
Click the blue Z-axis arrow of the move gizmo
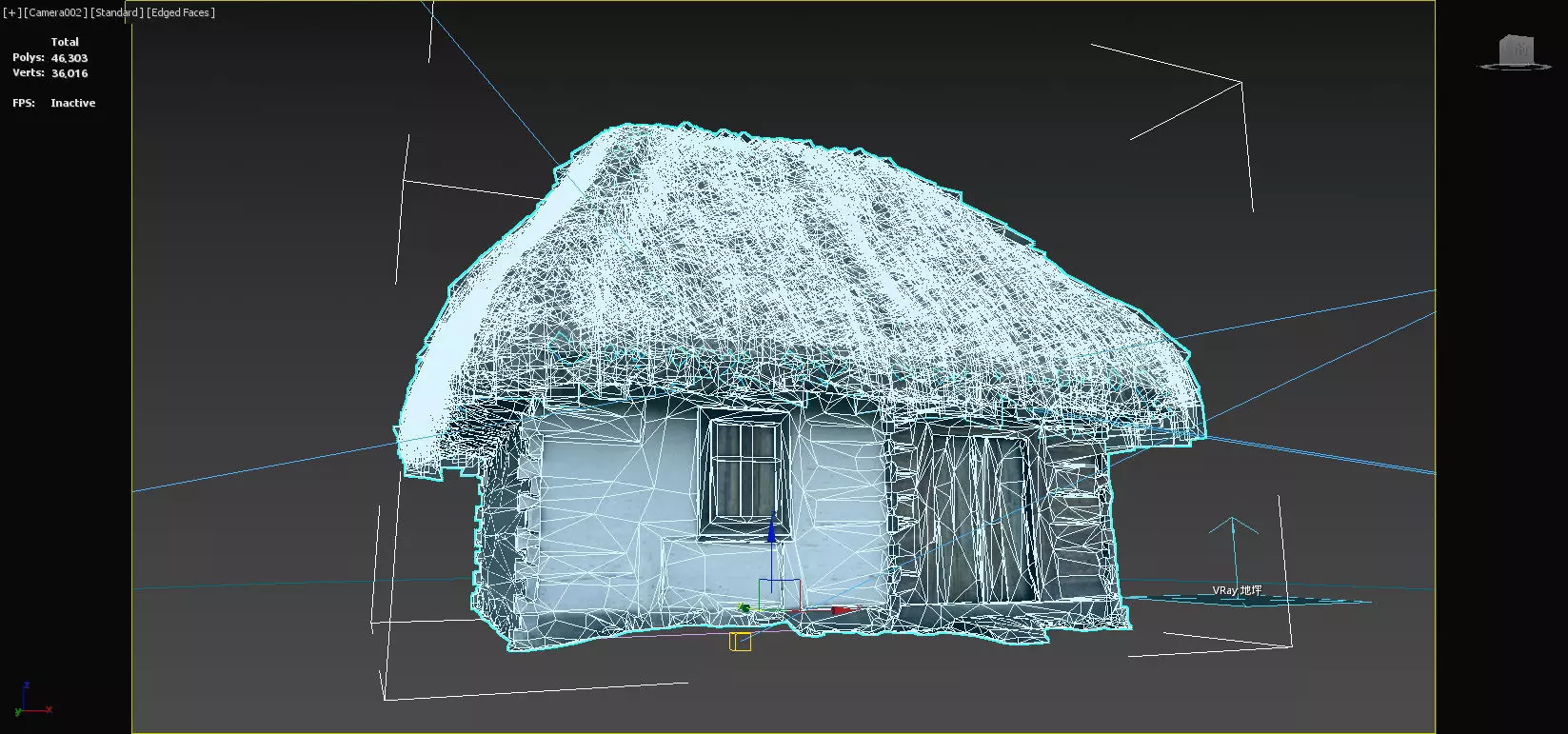click(x=771, y=531)
